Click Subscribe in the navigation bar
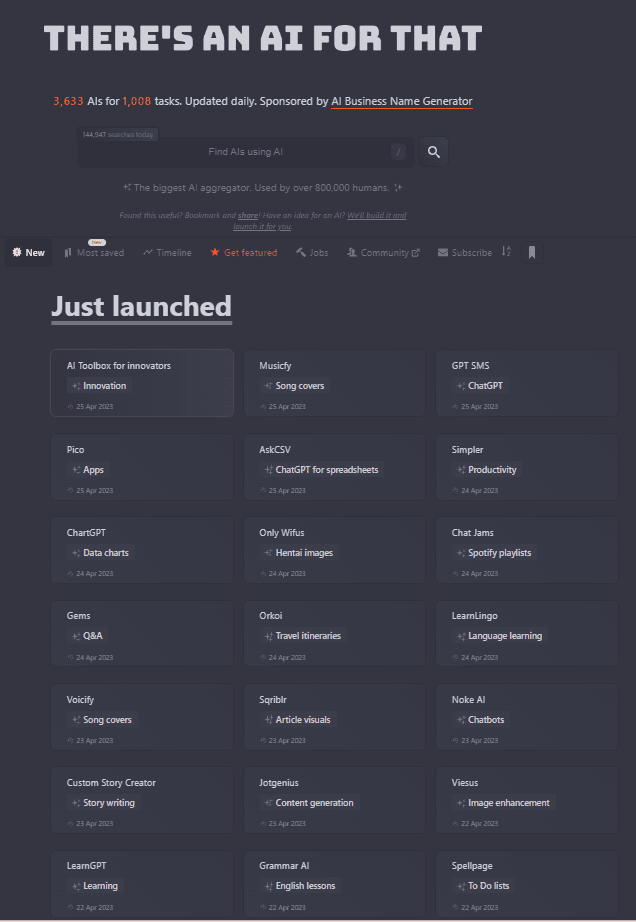This screenshot has height=922, width=636. 465,253
